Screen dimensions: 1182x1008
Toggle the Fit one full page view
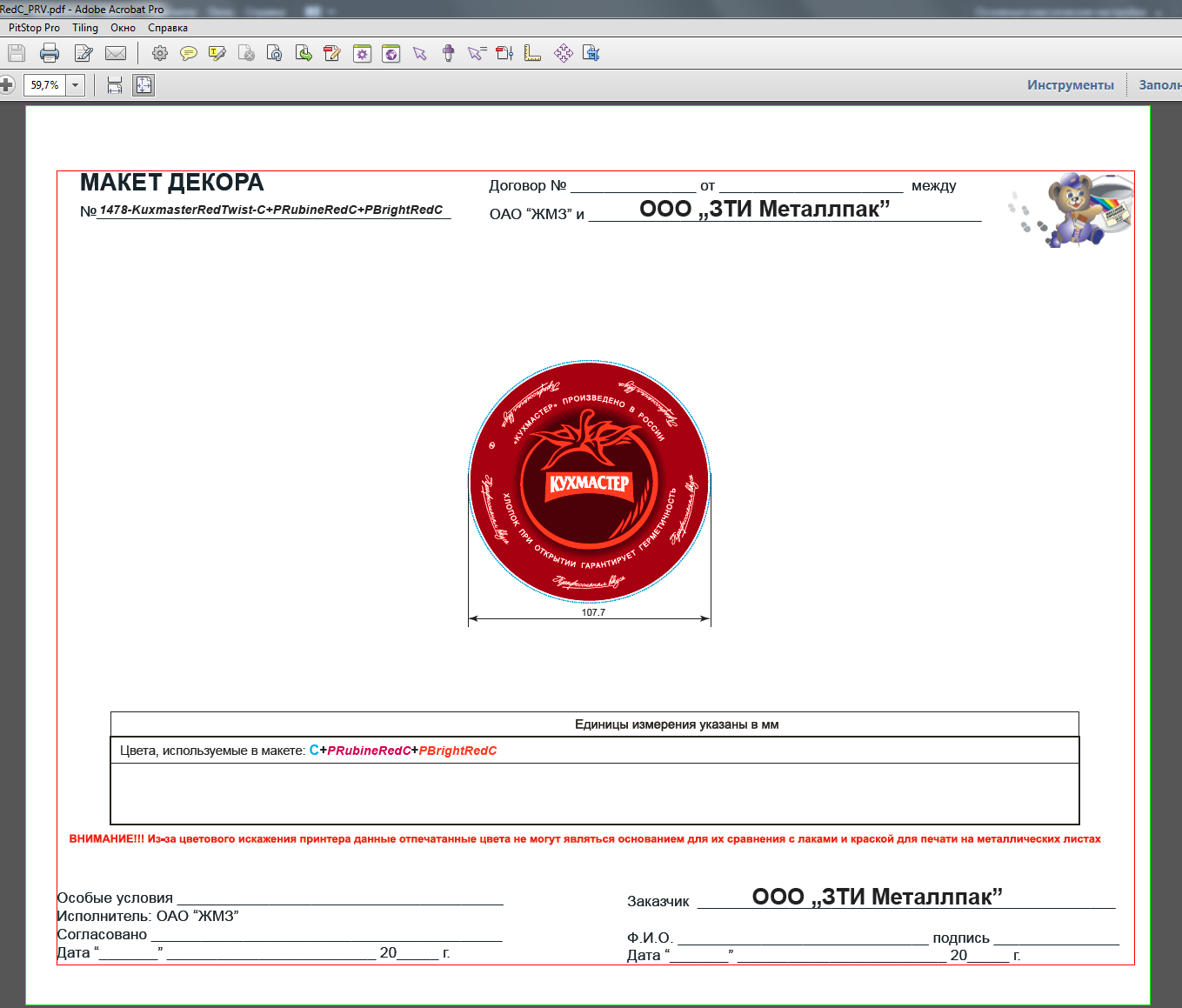click(x=144, y=85)
